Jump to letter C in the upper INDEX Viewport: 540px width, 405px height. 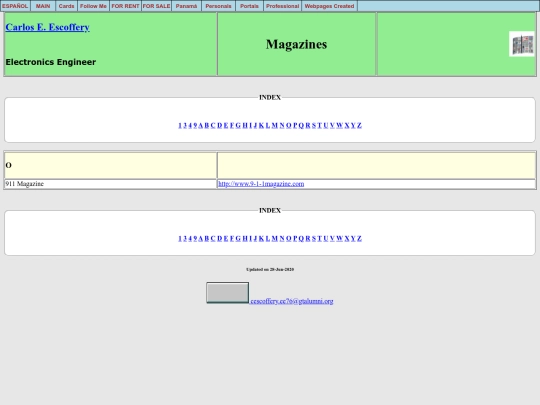tap(213, 125)
